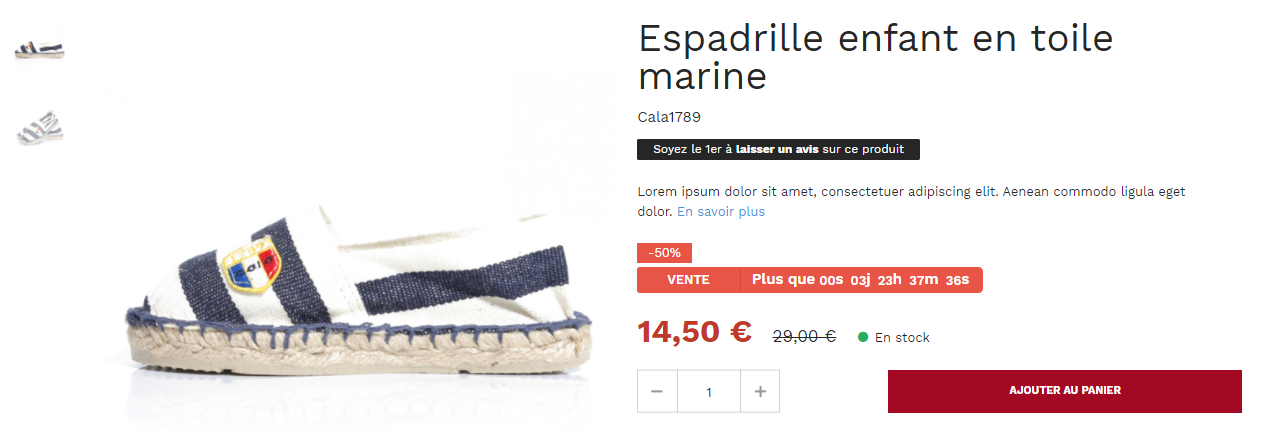
Task: Click the -50% discount badge
Action: click(664, 253)
